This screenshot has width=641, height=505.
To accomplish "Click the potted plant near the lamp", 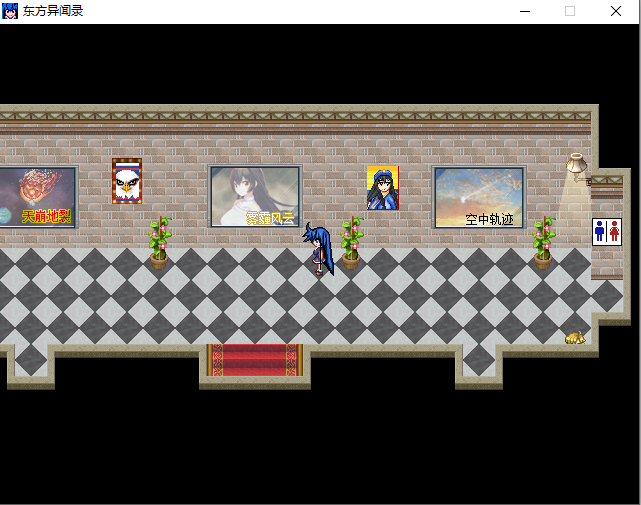I will 544,243.
